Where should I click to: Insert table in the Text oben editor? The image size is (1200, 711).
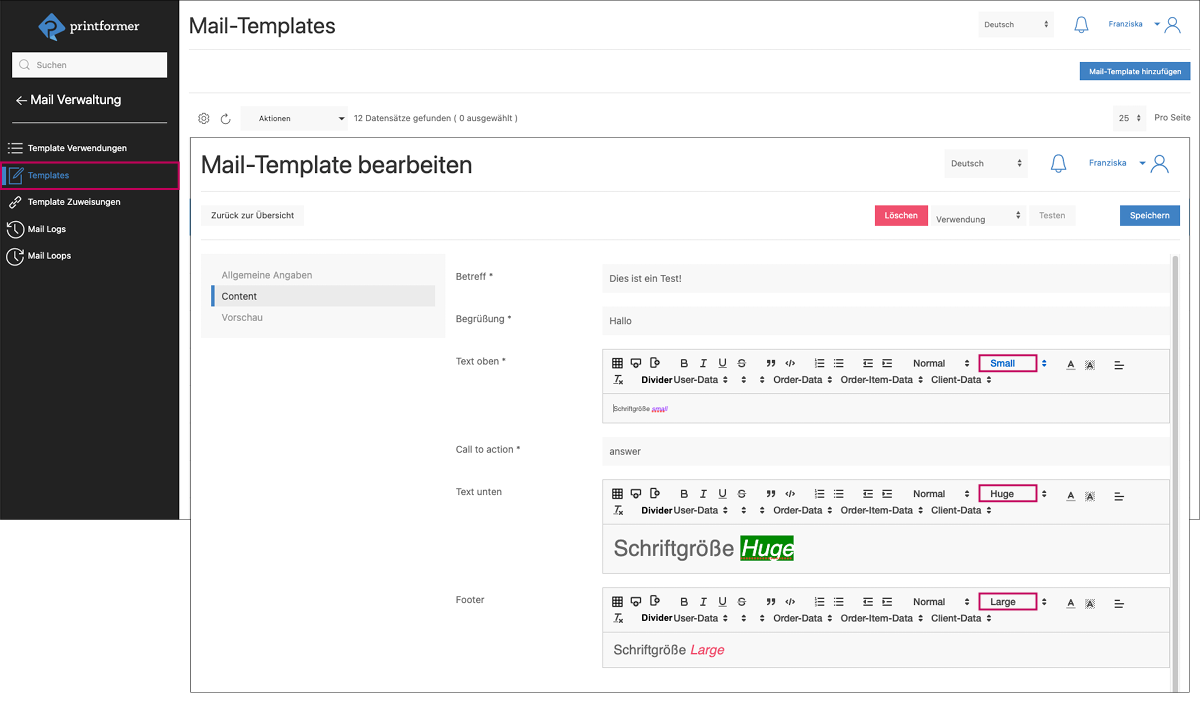coord(617,364)
